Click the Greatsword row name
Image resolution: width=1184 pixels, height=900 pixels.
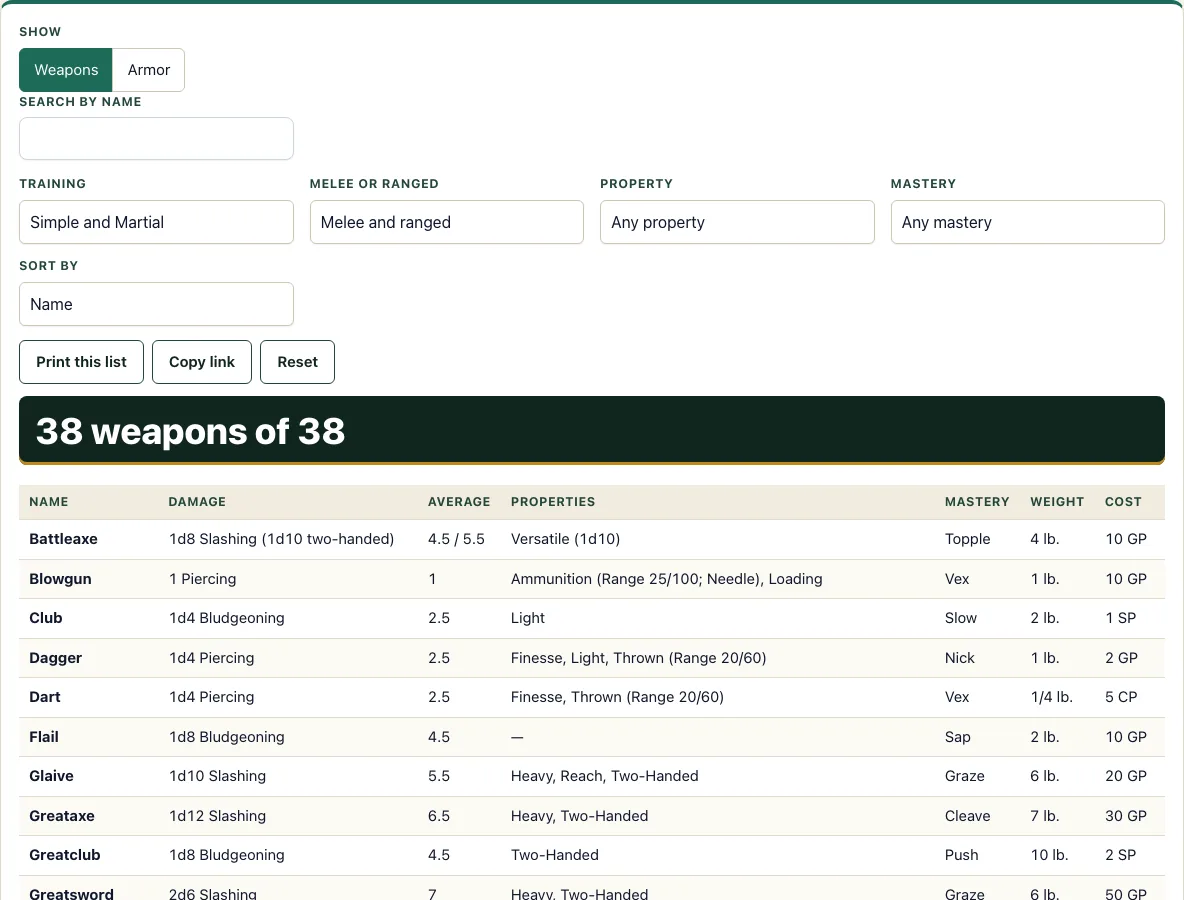pos(72,893)
